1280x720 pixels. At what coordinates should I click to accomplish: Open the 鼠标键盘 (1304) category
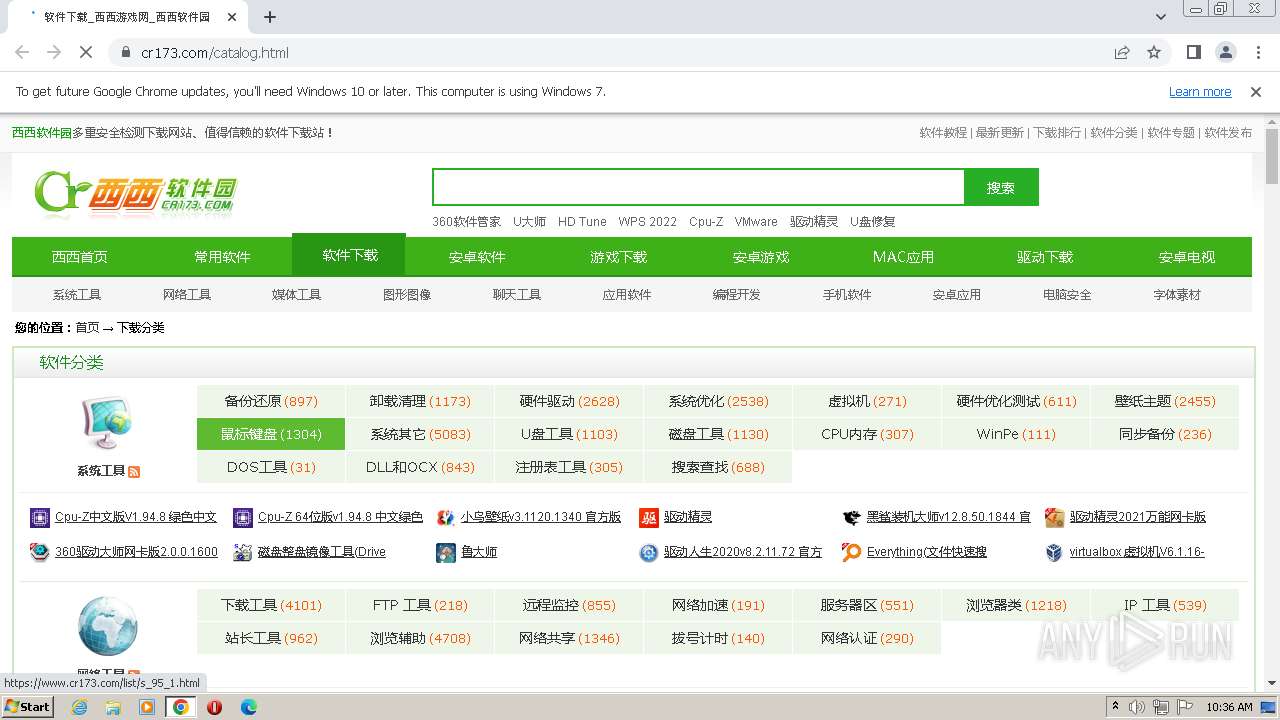tap(271, 434)
